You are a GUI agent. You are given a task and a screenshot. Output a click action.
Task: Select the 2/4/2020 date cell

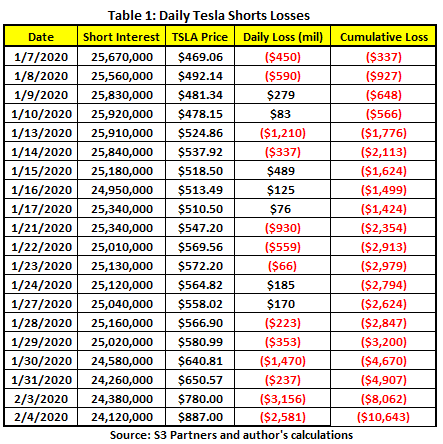coord(41,417)
